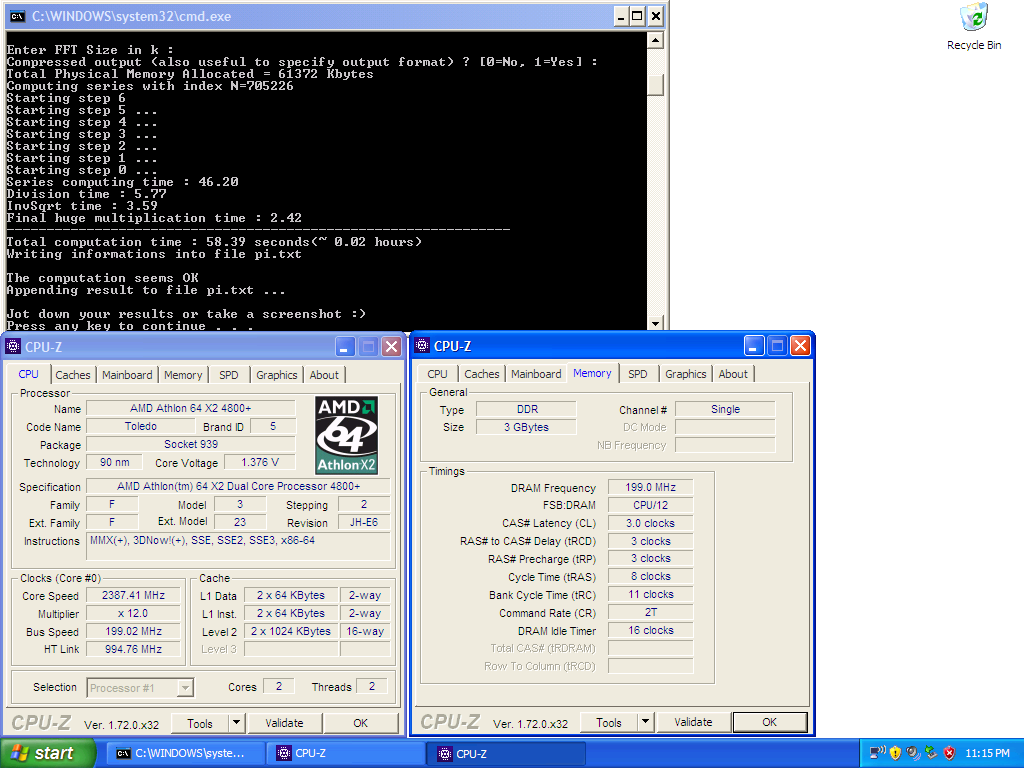Click the cmd.exe title bar icon
Screen dimensions: 1024x768
[18, 16]
